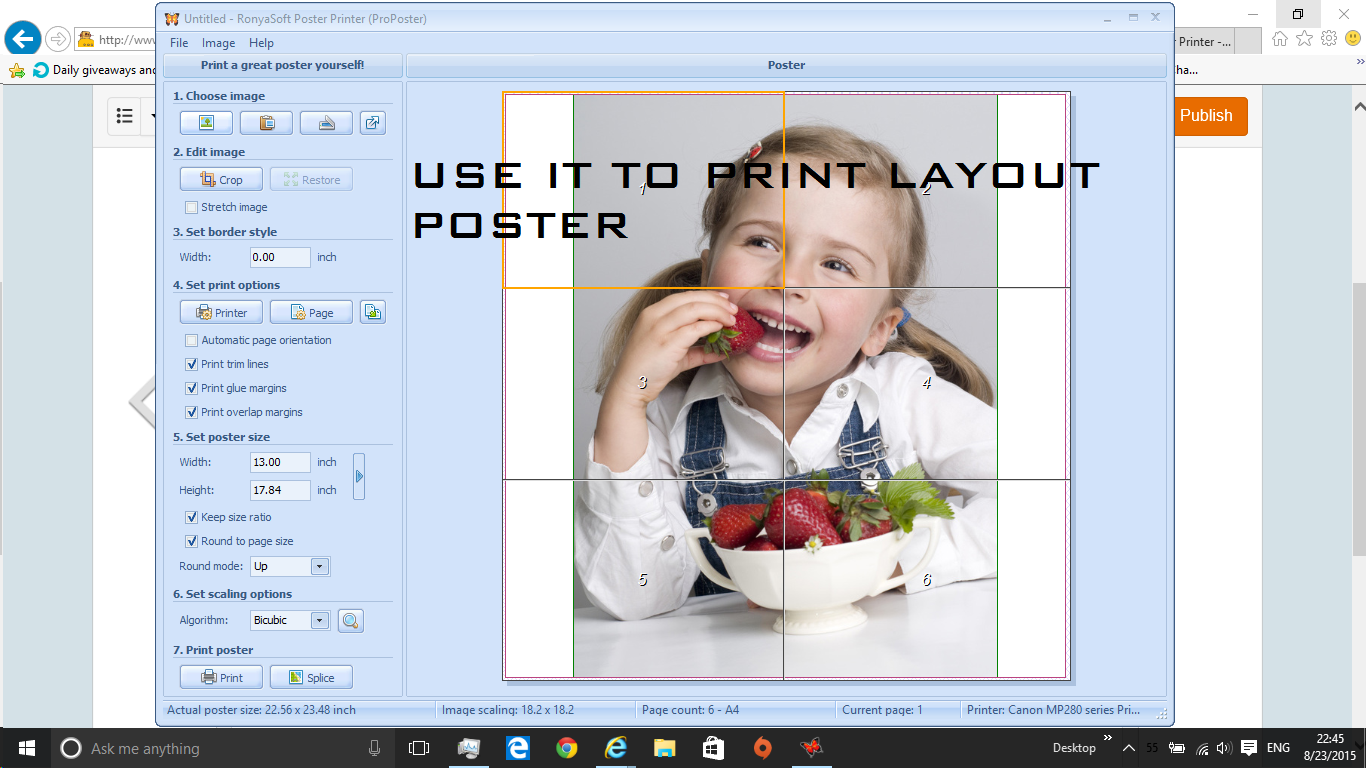Click the browser Home icon

(1280, 39)
